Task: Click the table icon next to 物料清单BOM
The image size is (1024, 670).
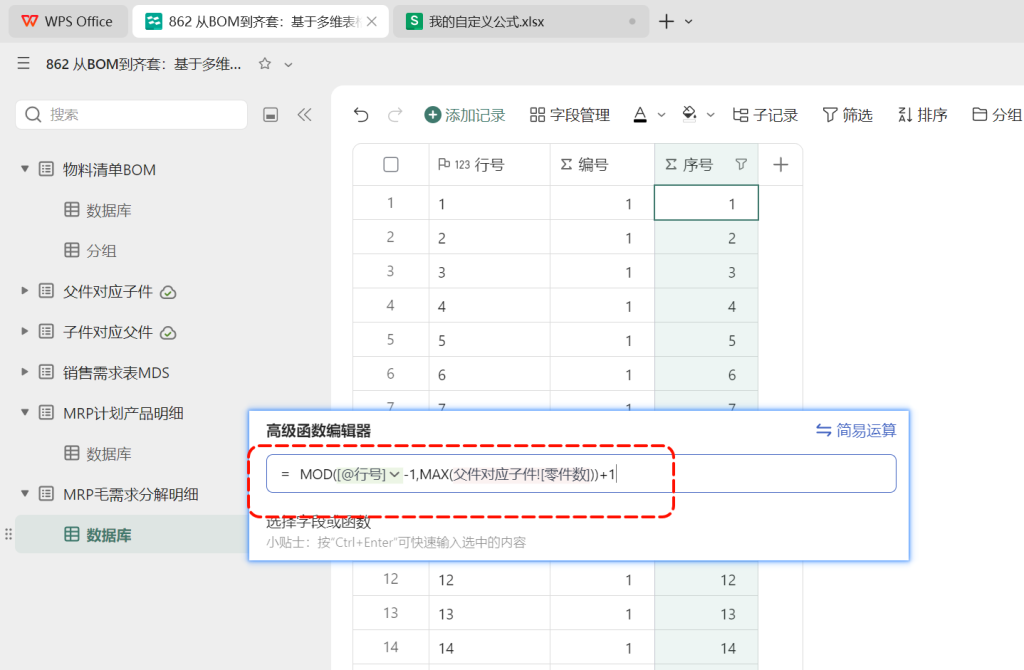Action: click(x=46, y=169)
